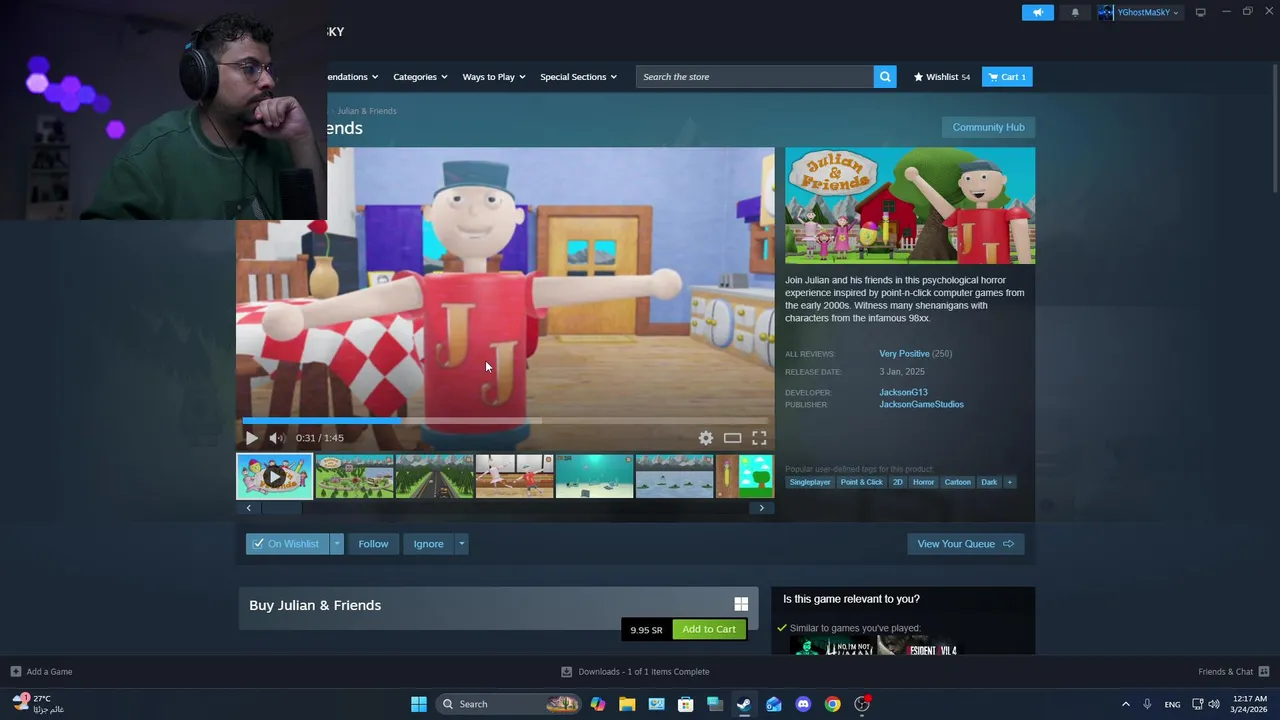Image resolution: width=1280 pixels, height=720 pixels.
Task: Open Downloads status at bottom
Action: click(635, 672)
